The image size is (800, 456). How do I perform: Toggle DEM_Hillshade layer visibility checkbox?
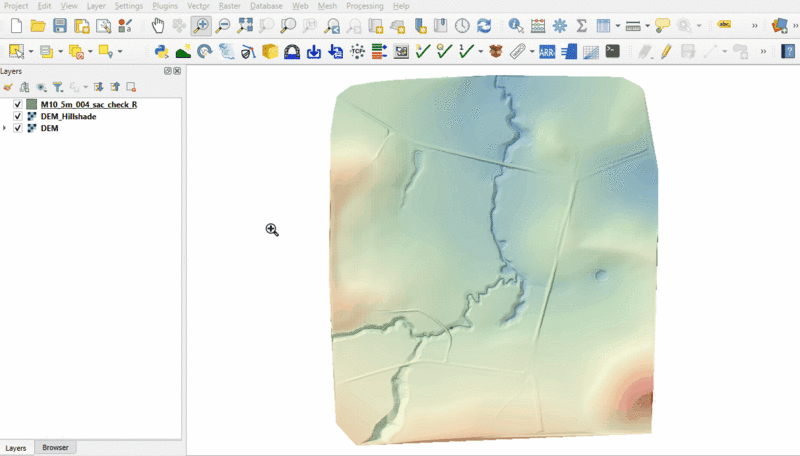(x=18, y=116)
